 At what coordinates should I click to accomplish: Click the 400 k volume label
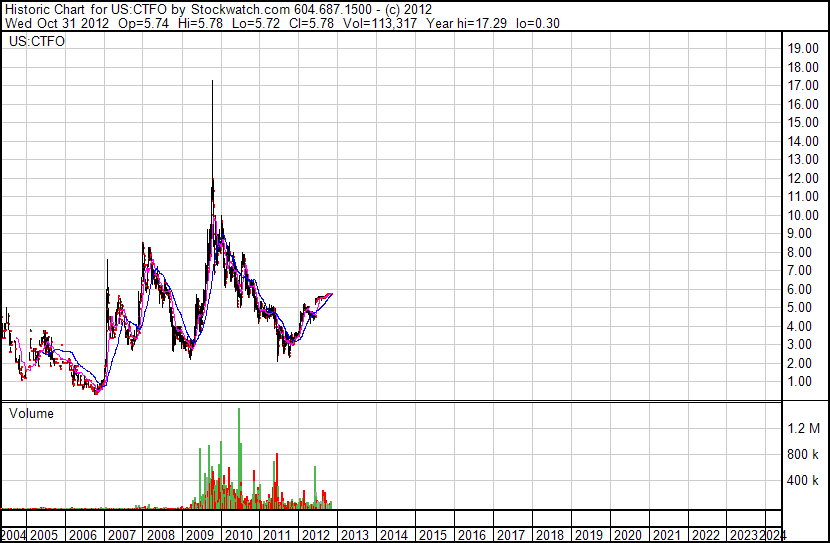[x=803, y=481]
